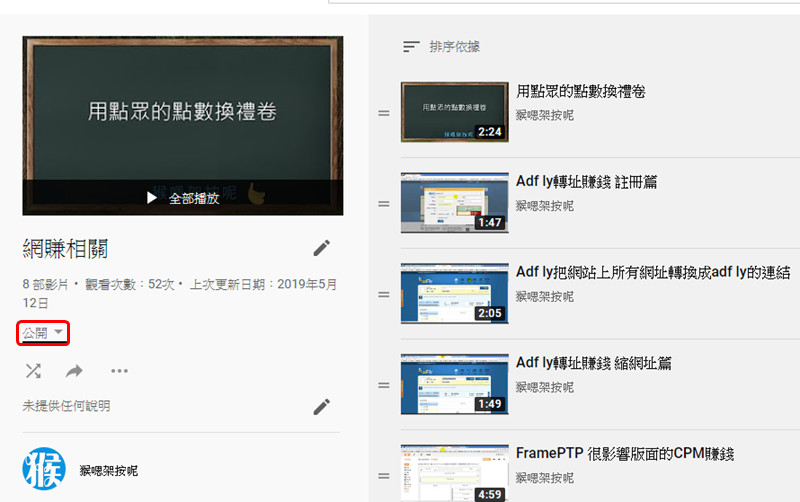Open the 排序依據 sort menu
Viewport: 800px width, 502px height.
coord(441,47)
